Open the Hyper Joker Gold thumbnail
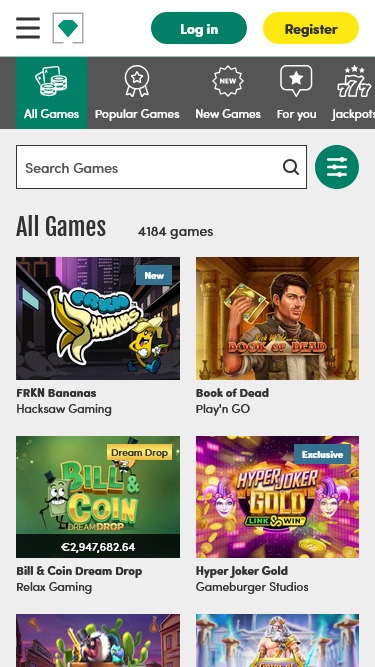The width and height of the screenshot is (375, 667). pos(277,496)
